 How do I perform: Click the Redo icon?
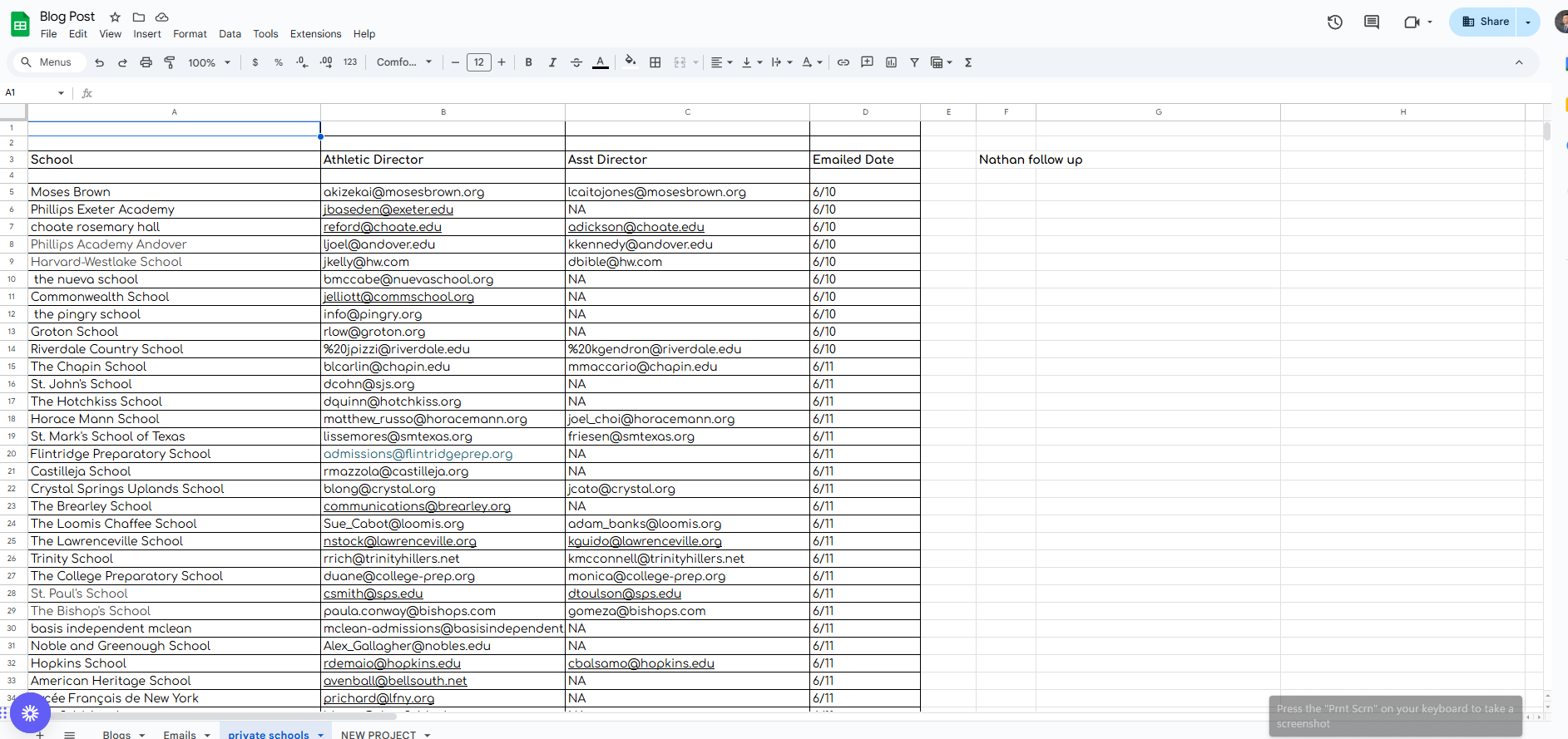pyautogui.click(x=122, y=62)
